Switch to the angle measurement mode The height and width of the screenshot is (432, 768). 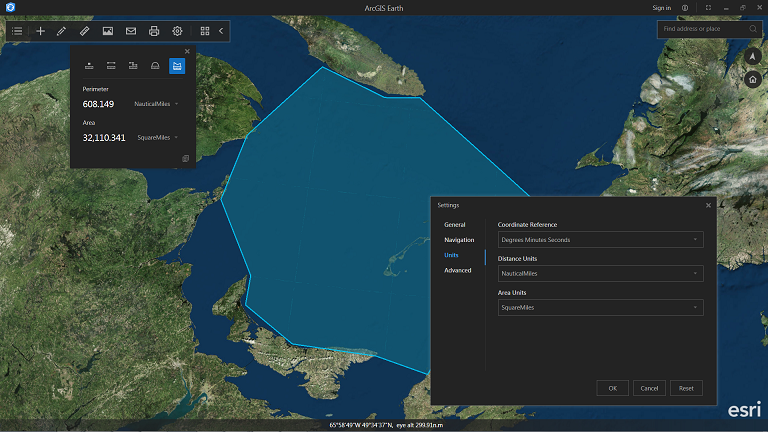tap(155, 66)
